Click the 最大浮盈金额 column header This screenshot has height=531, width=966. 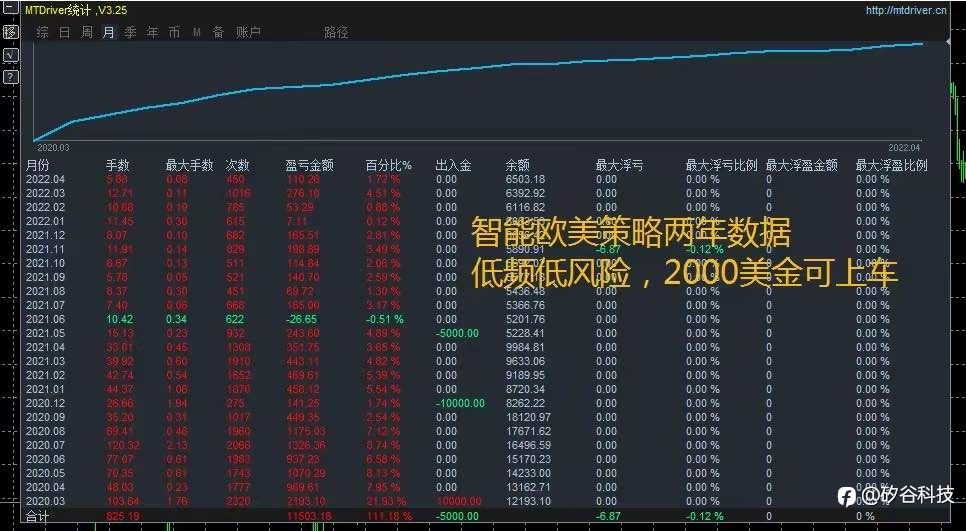(802, 165)
